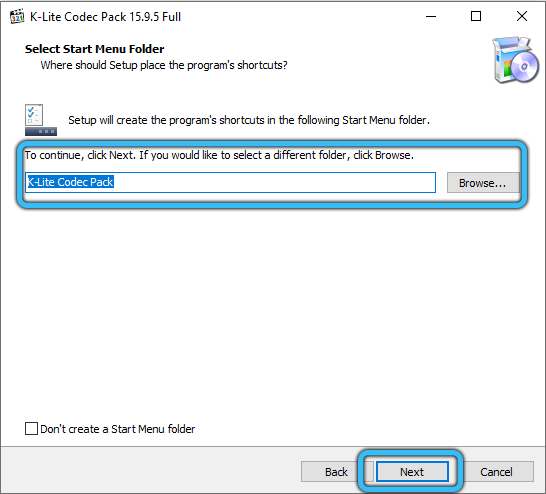Click the K-Lite Codec Pack title bar icon

tap(17, 16)
